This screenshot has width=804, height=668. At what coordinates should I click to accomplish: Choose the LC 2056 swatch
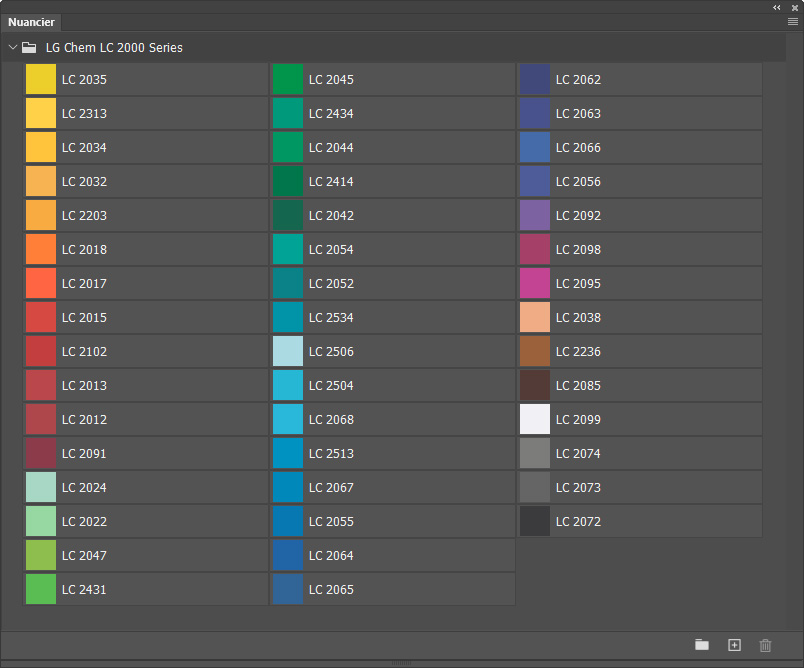535,181
